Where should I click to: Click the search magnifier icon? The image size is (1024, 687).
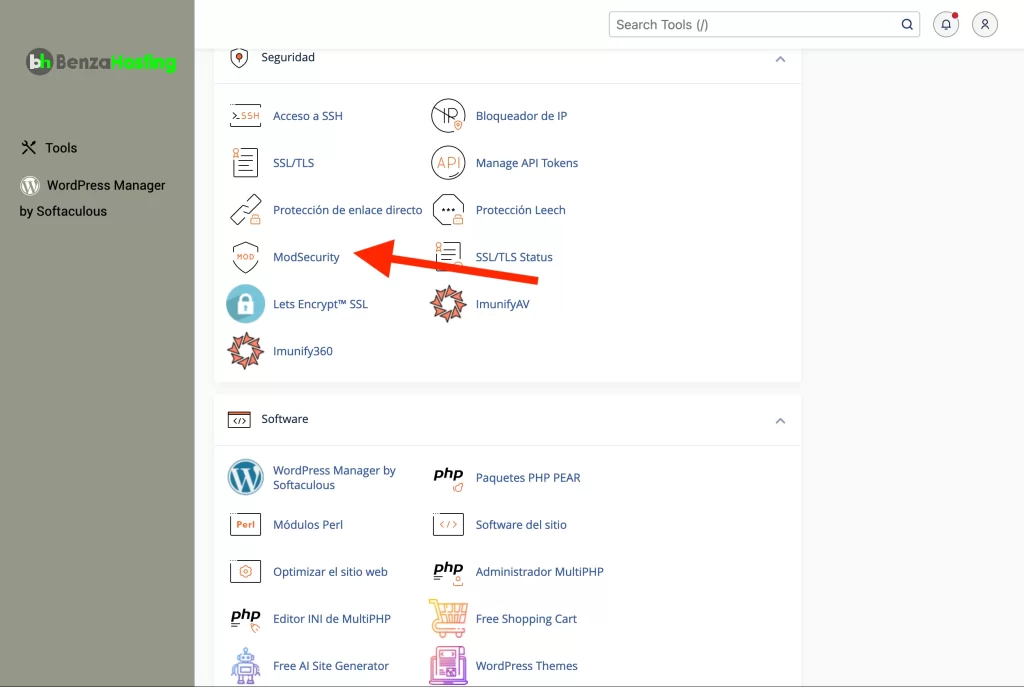907,25
